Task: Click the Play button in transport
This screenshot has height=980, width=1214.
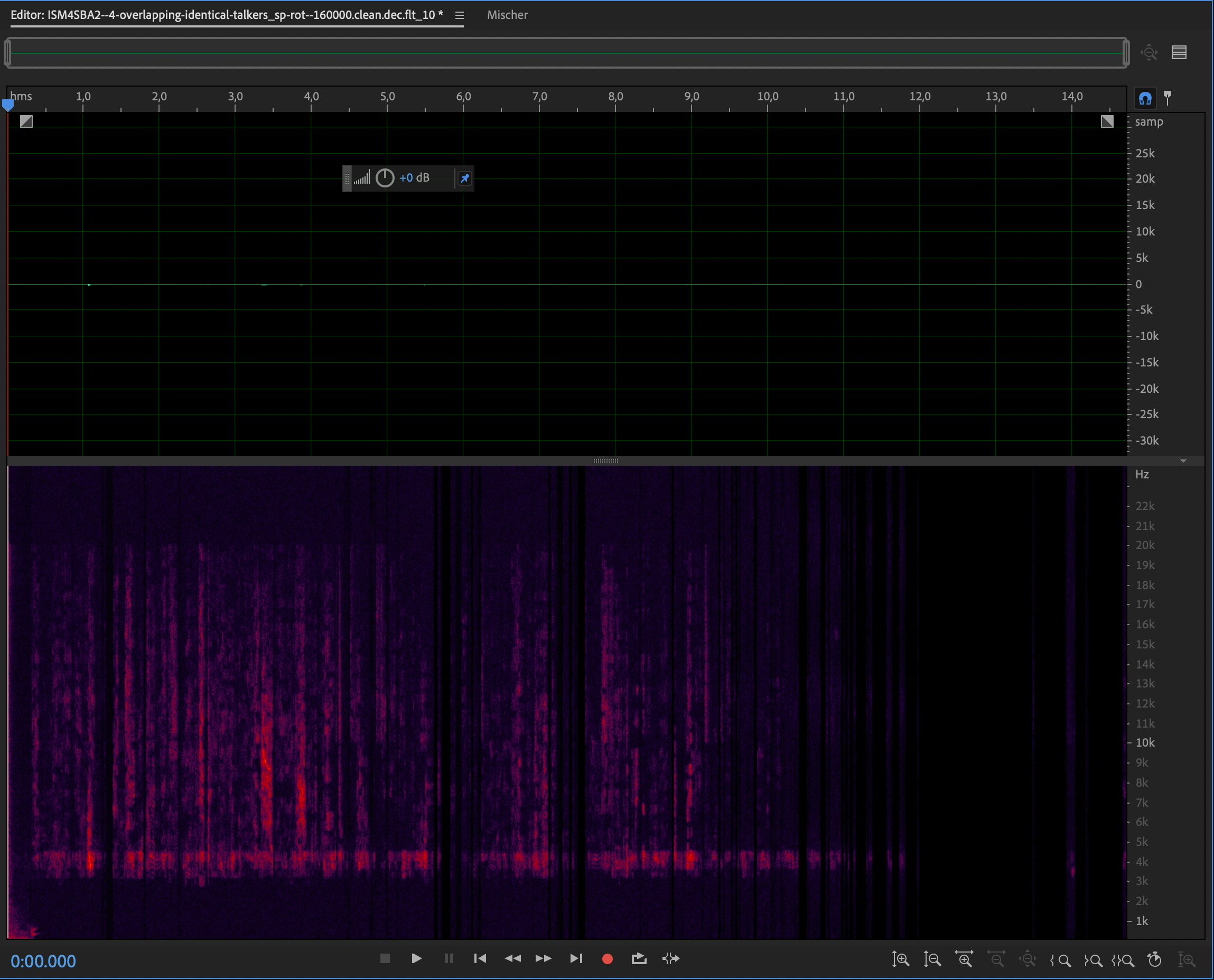Action: (x=416, y=958)
